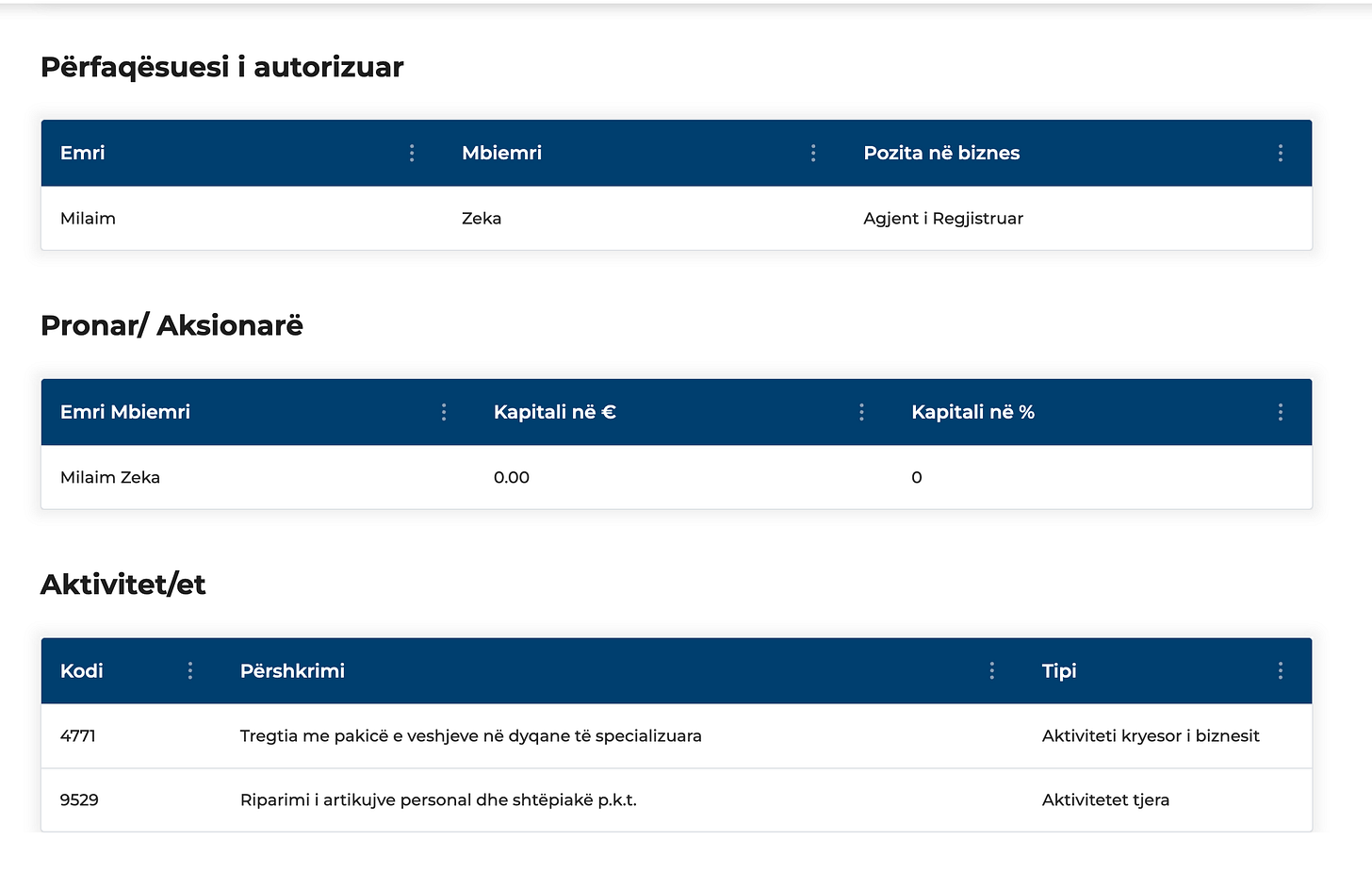Select 'Aktiviteti kryesor i biznesit' cell
Screen dimensions: 1372x873
click(x=1151, y=735)
